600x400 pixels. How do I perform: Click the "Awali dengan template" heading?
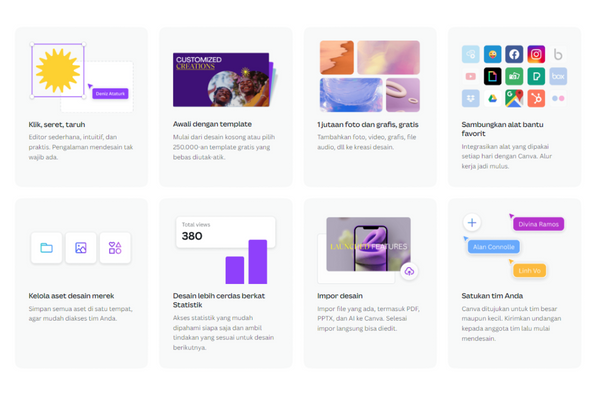pyautogui.click(x=208, y=125)
